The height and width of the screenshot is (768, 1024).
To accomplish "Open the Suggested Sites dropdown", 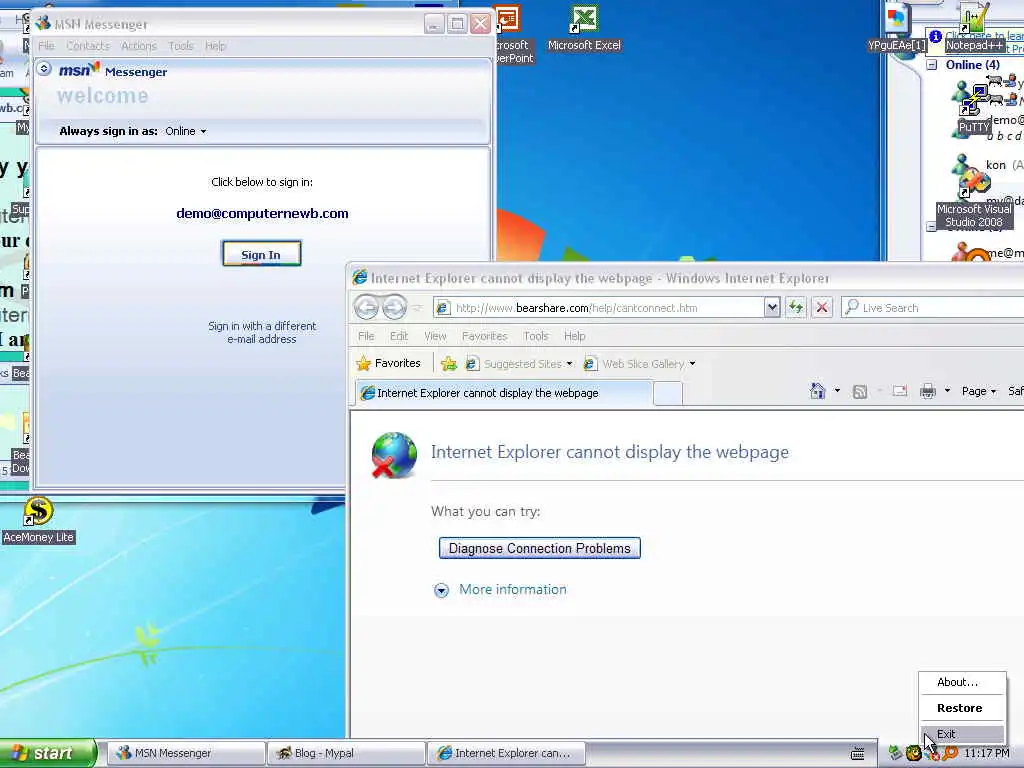I will [569, 364].
